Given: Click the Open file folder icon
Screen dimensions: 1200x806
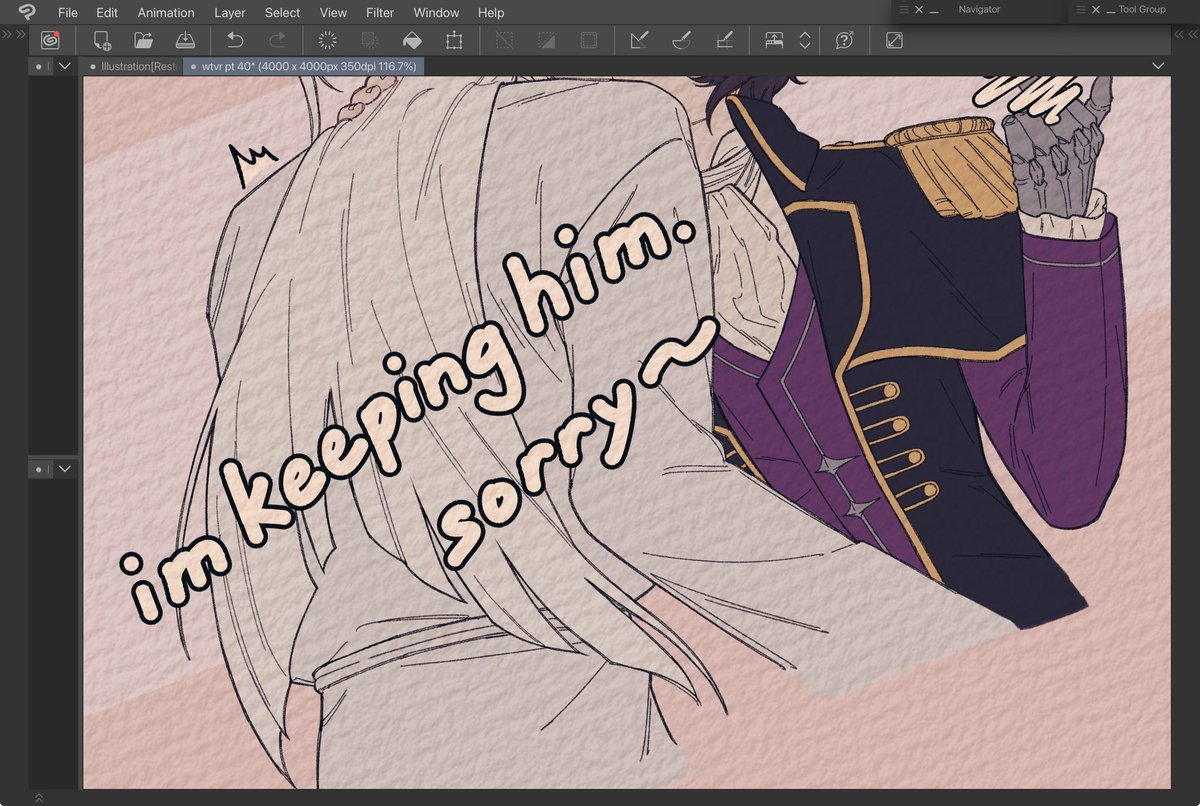Looking at the screenshot, I should (x=143, y=41).
